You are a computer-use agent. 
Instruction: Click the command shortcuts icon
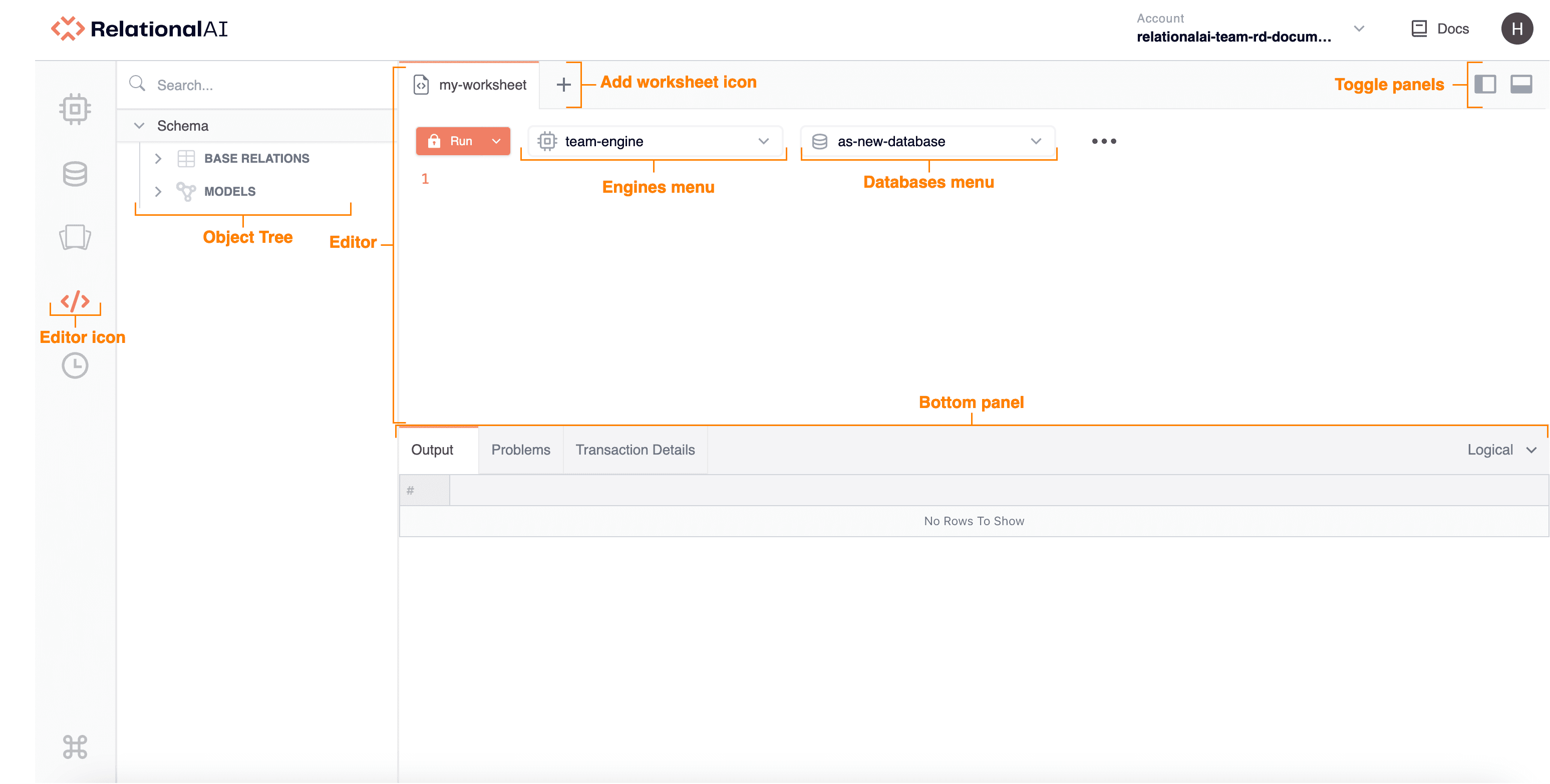point(75,746)
